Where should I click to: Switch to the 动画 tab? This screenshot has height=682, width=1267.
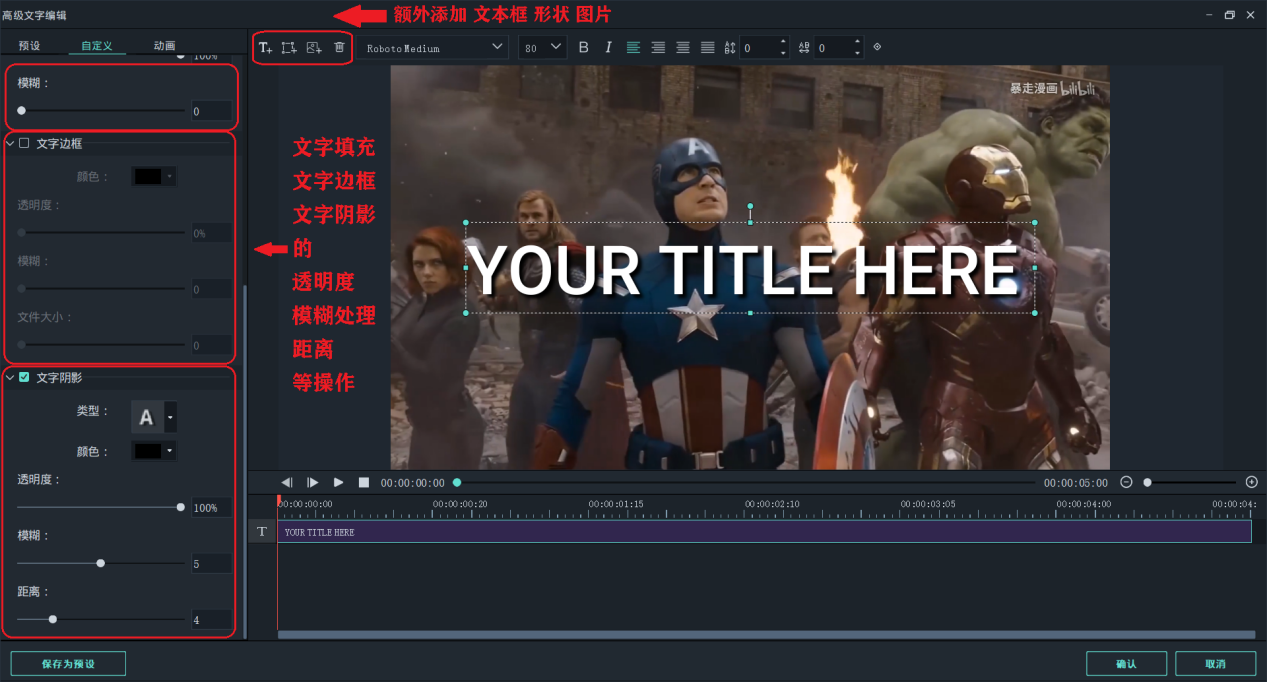click(x=164, y=46)
